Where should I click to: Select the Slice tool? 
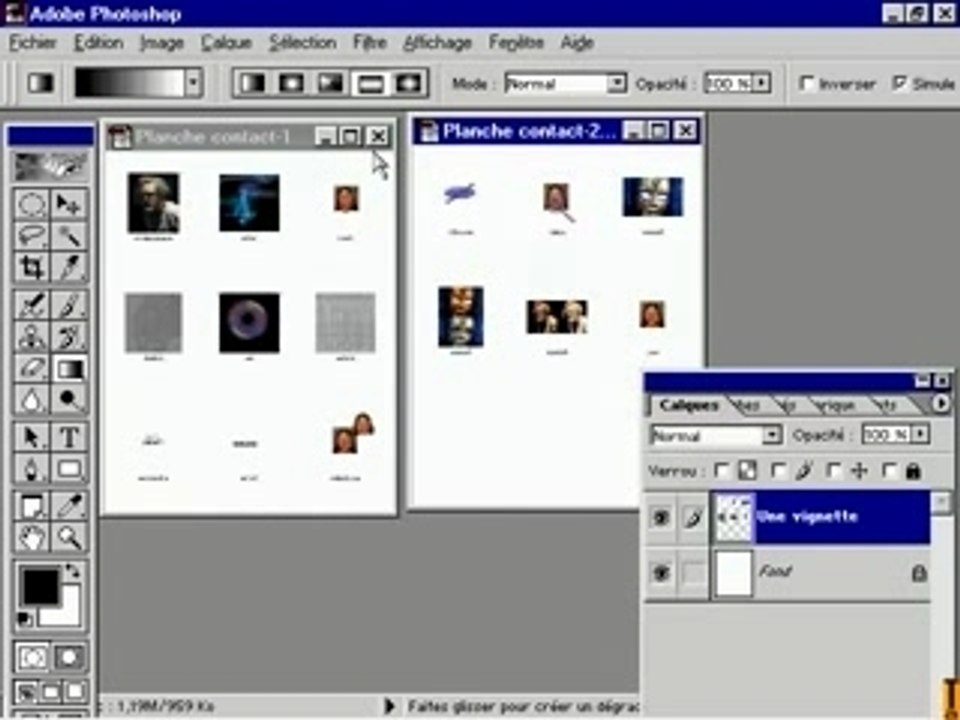coord(69,267)
